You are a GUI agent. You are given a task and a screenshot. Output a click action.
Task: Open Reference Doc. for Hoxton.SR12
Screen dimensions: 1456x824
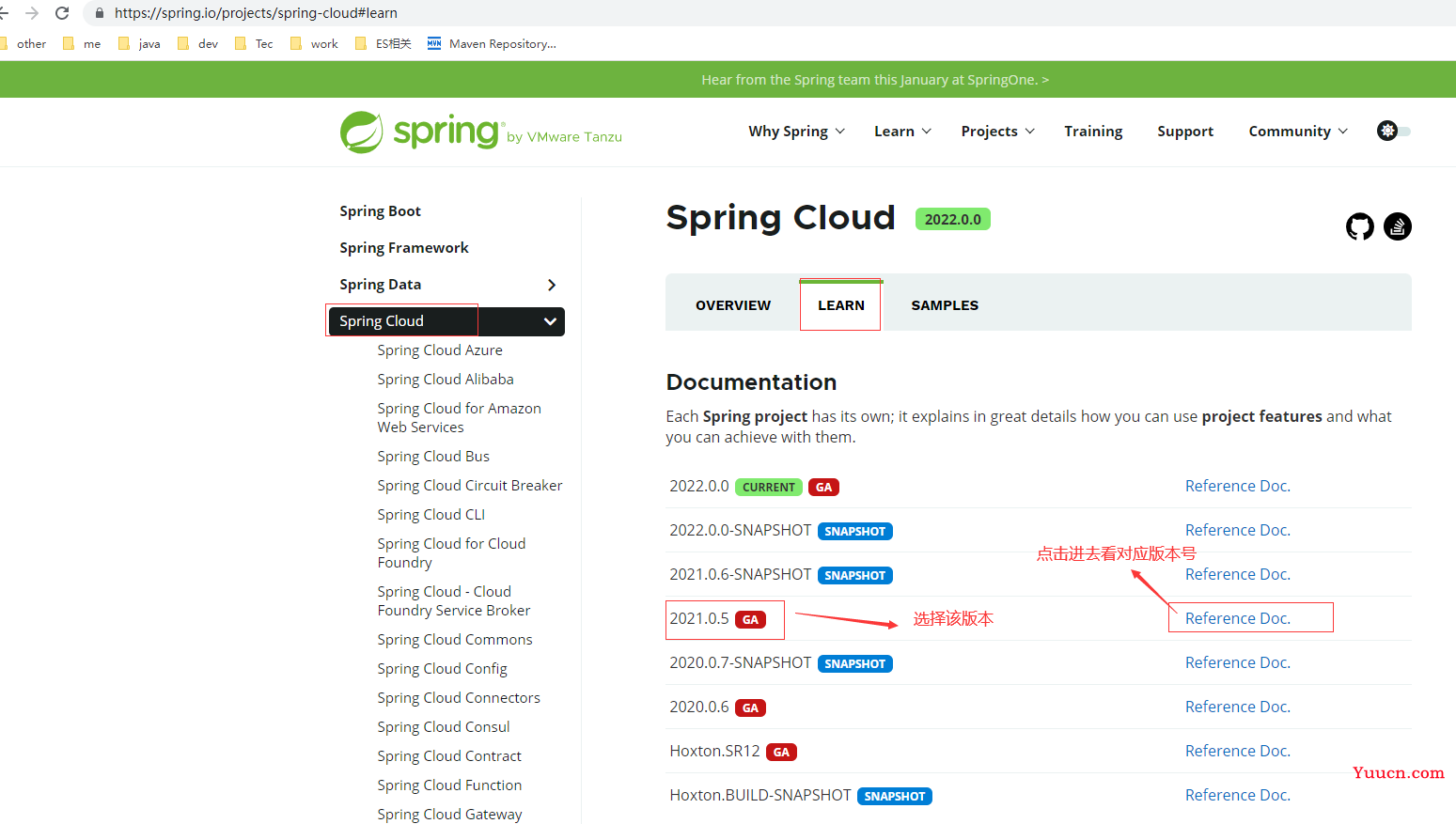point(1238,751)
